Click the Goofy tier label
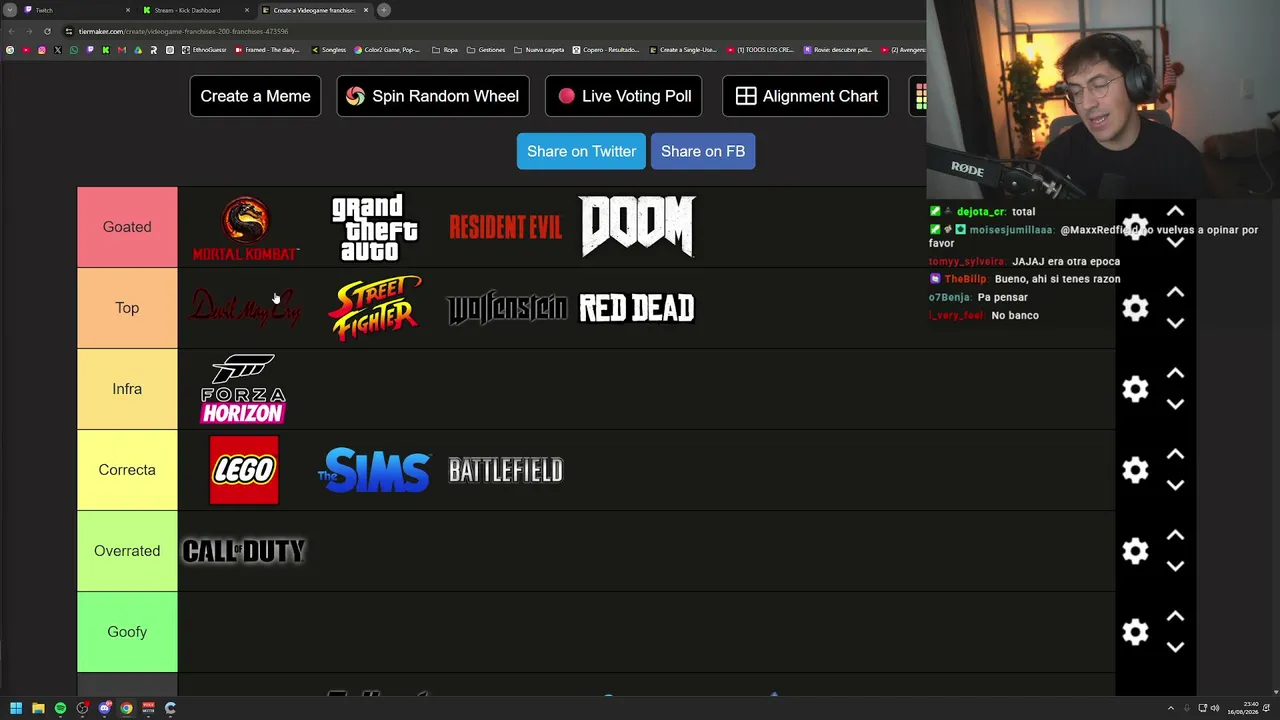 tap(127, 632)
